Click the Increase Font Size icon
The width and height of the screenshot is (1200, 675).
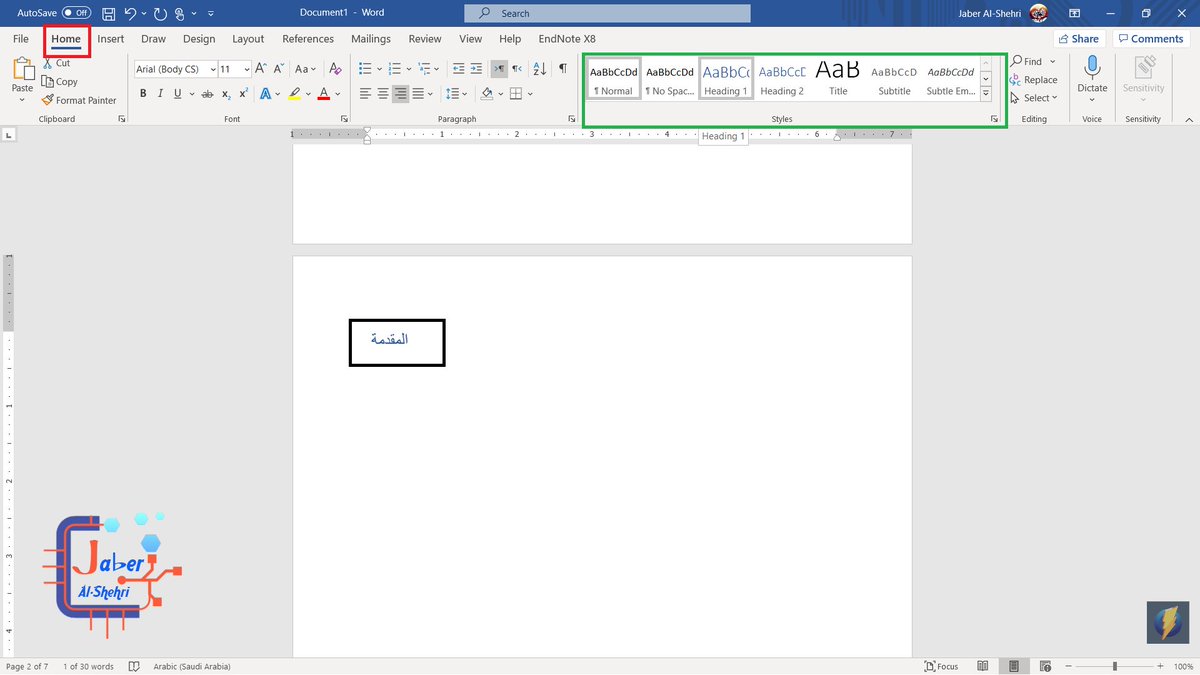261,69
